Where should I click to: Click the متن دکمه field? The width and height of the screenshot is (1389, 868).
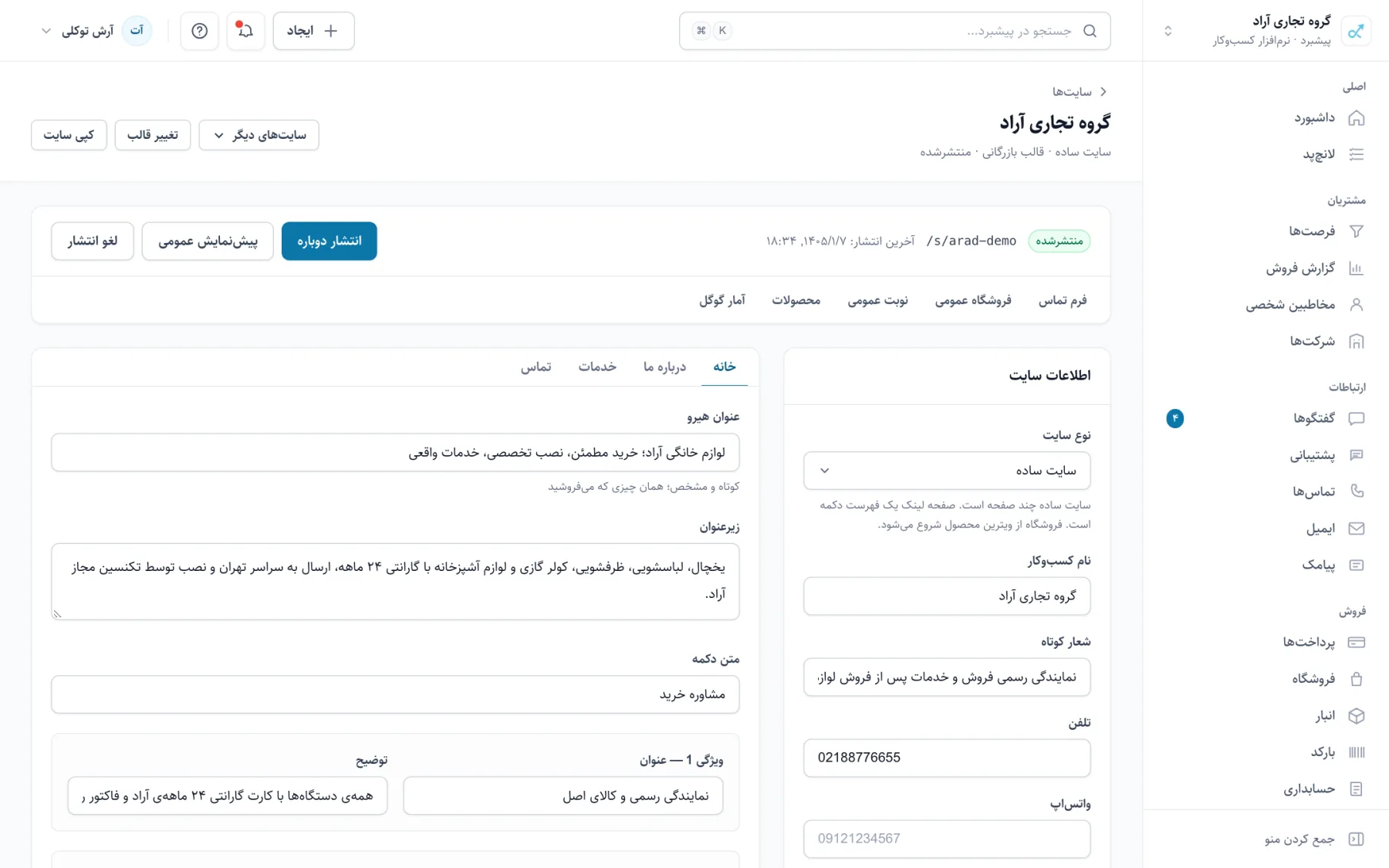tap(395, 694)
